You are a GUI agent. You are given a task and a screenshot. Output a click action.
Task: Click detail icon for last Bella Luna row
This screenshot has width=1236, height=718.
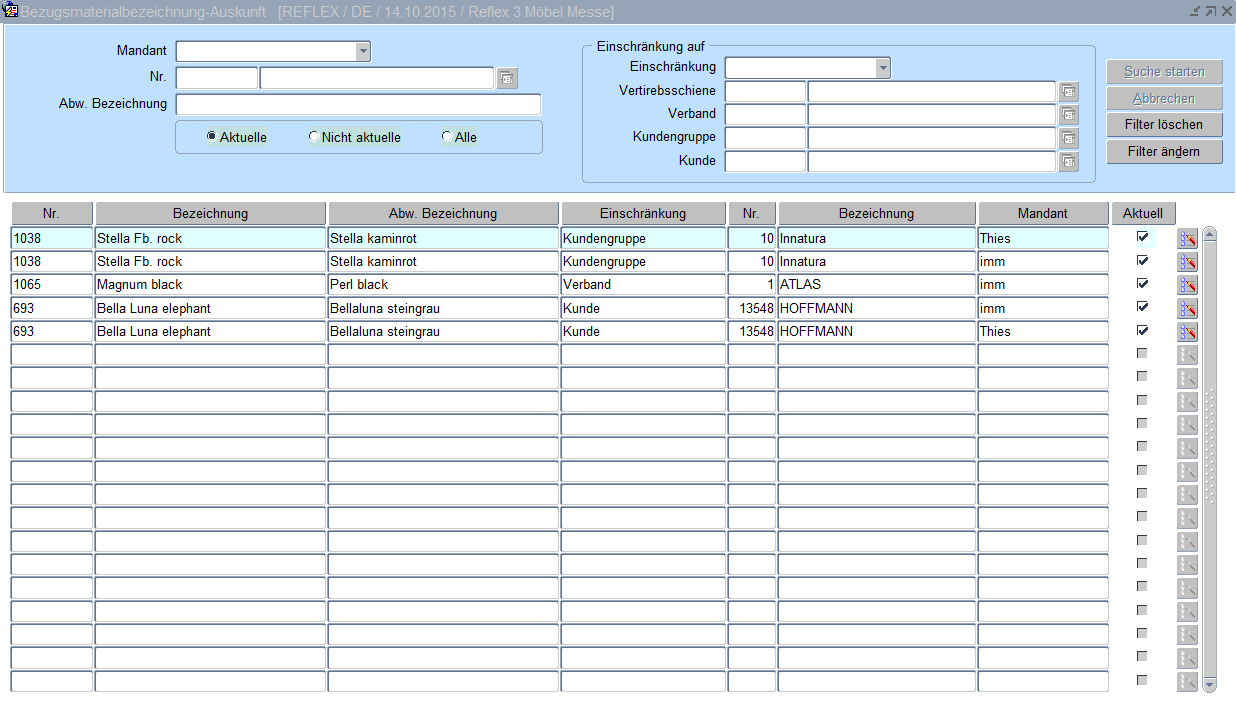tap(1187, 332)
